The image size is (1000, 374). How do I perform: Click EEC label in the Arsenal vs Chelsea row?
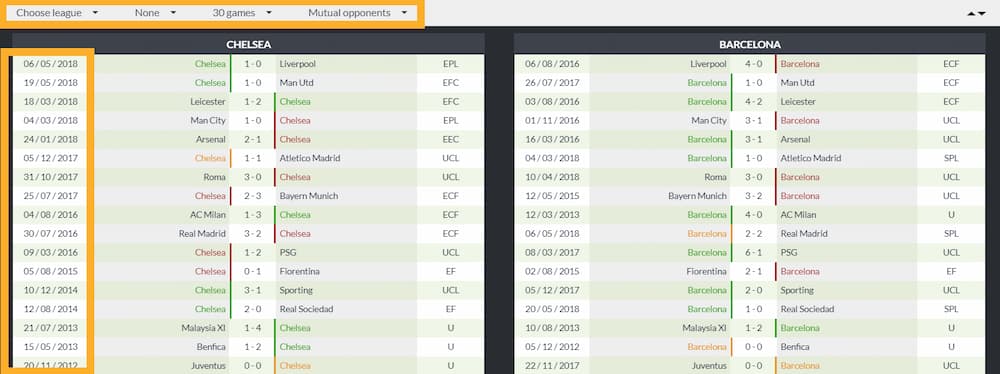[450, 139]
